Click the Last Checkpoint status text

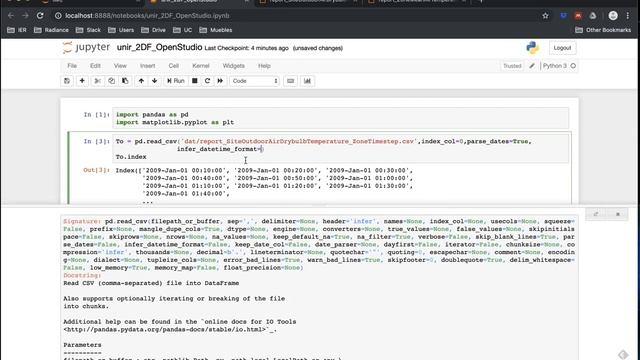coord(246,48)
